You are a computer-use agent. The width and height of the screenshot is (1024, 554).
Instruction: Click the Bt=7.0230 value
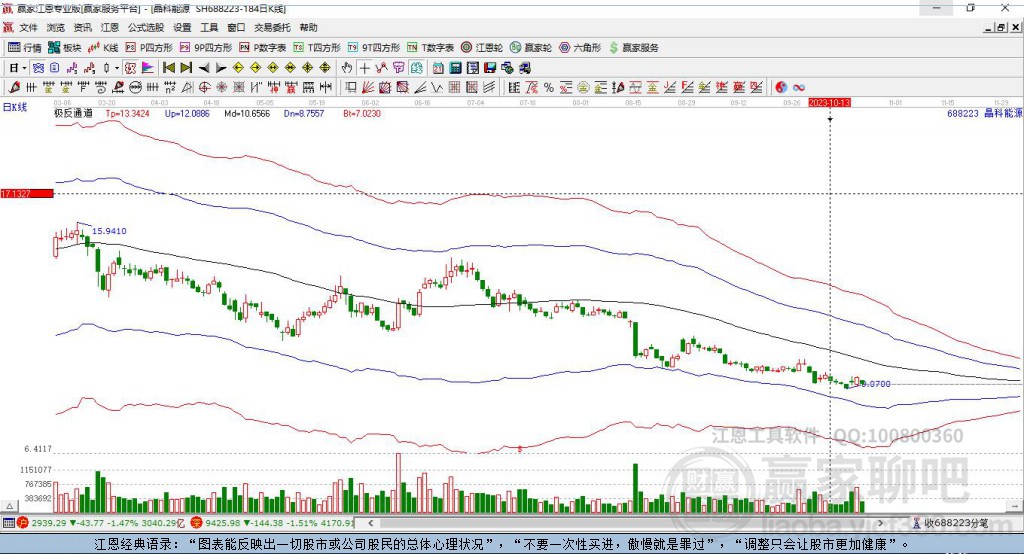pyautogui.click(x=362, y=114)
